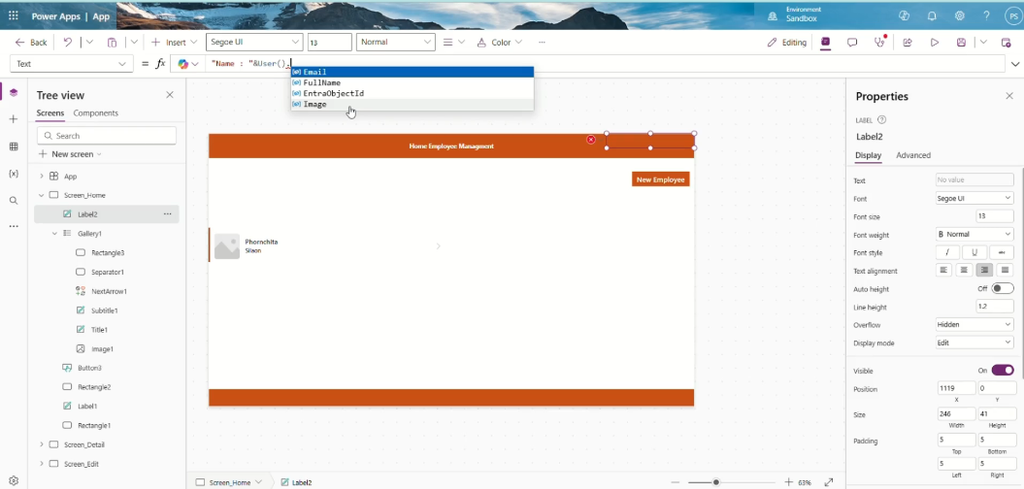Open the Color picker in the toolbar
Image resolution: width=1024 pixels, height=489 pixels.
click(500, 42)
